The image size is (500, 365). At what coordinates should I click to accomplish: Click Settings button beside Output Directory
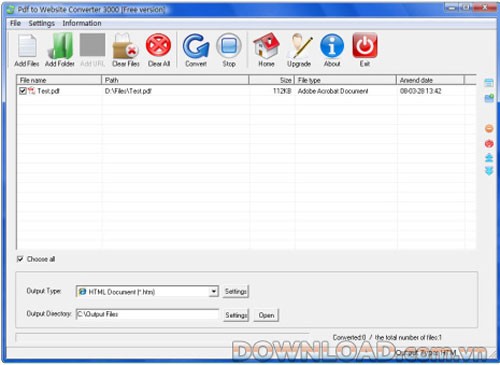tap(236, 315)
